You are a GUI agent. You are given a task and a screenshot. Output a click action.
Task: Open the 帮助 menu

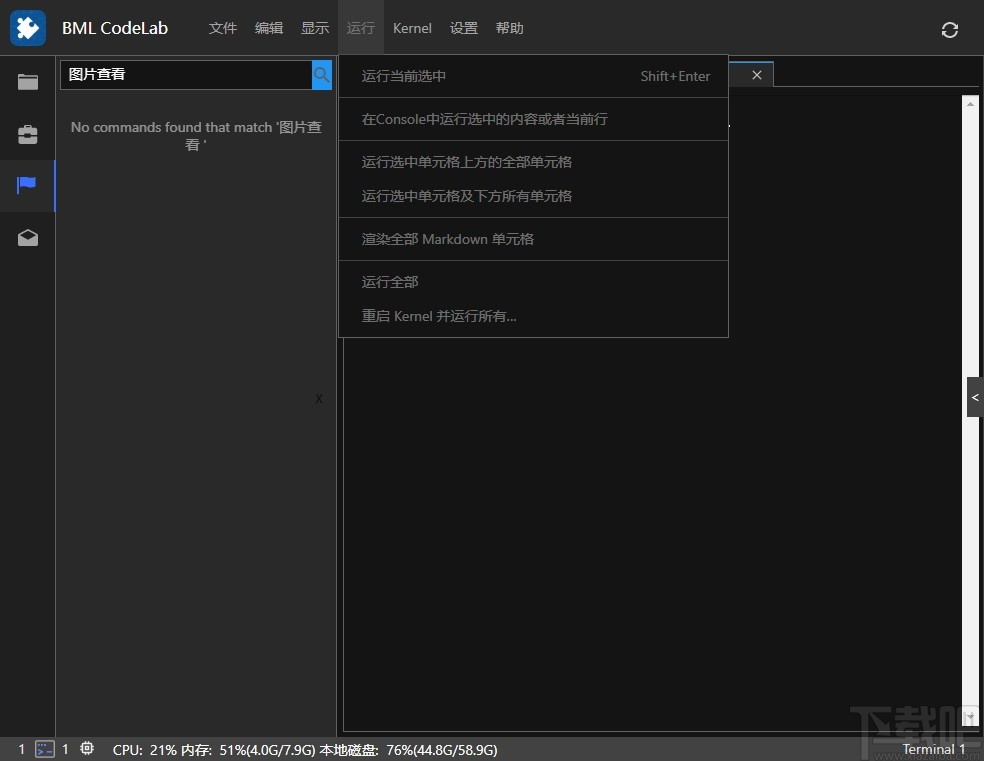(510, 28)
